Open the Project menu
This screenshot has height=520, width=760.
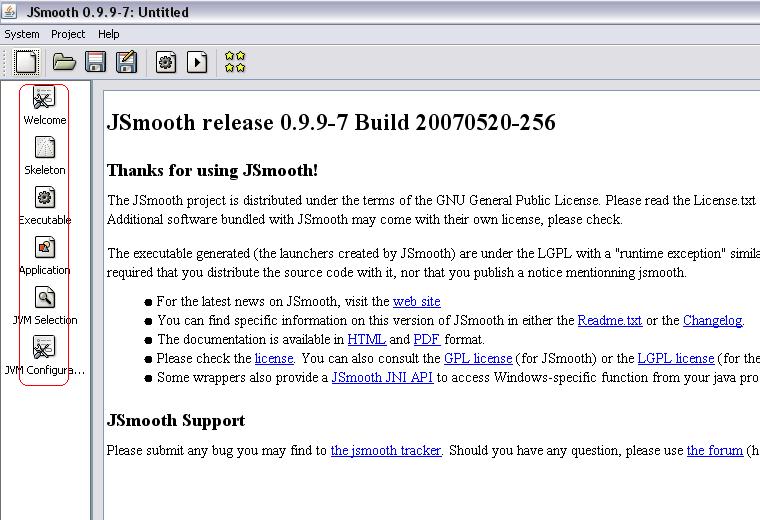[68, 34]
